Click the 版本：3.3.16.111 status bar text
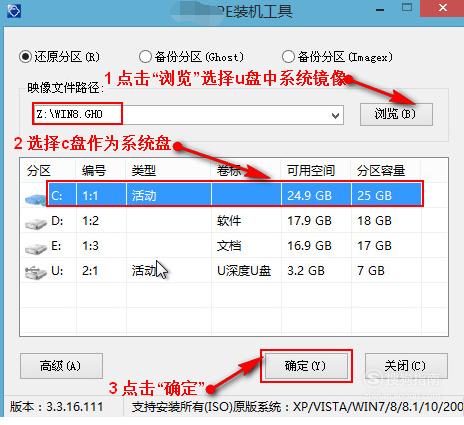 pyautogui.click(x=56, y=407)
